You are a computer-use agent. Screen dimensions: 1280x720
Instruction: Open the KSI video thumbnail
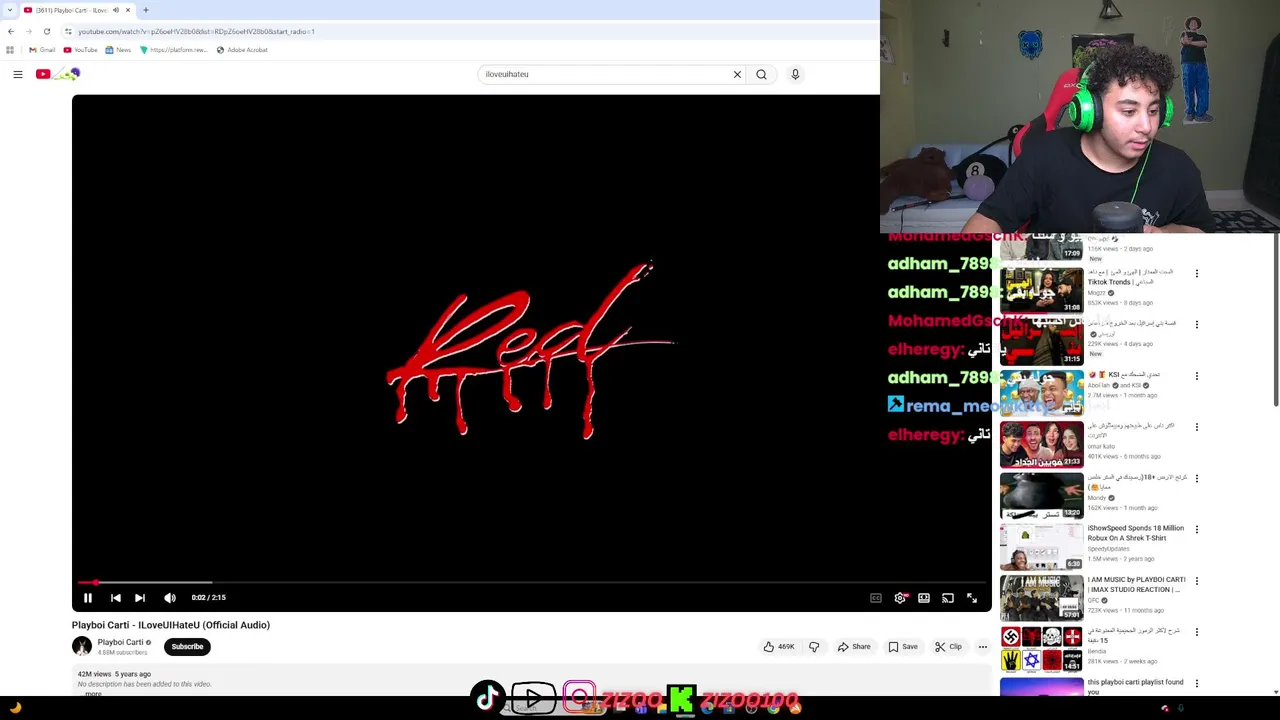coord(1042,392)
